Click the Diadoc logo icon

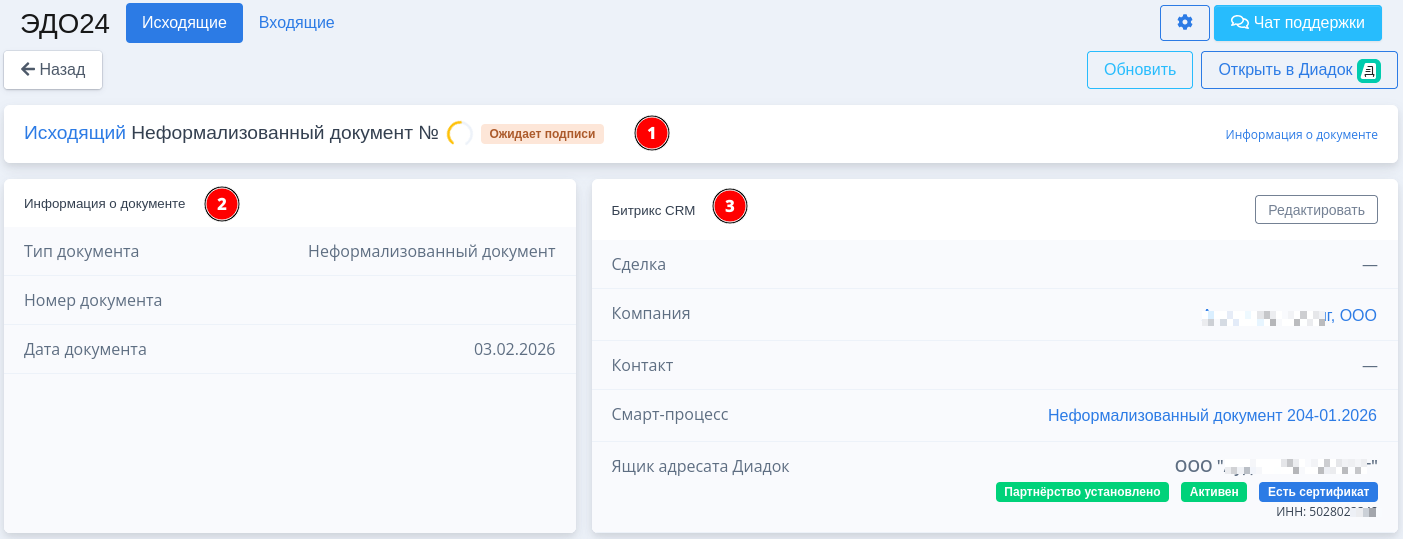1369,71
